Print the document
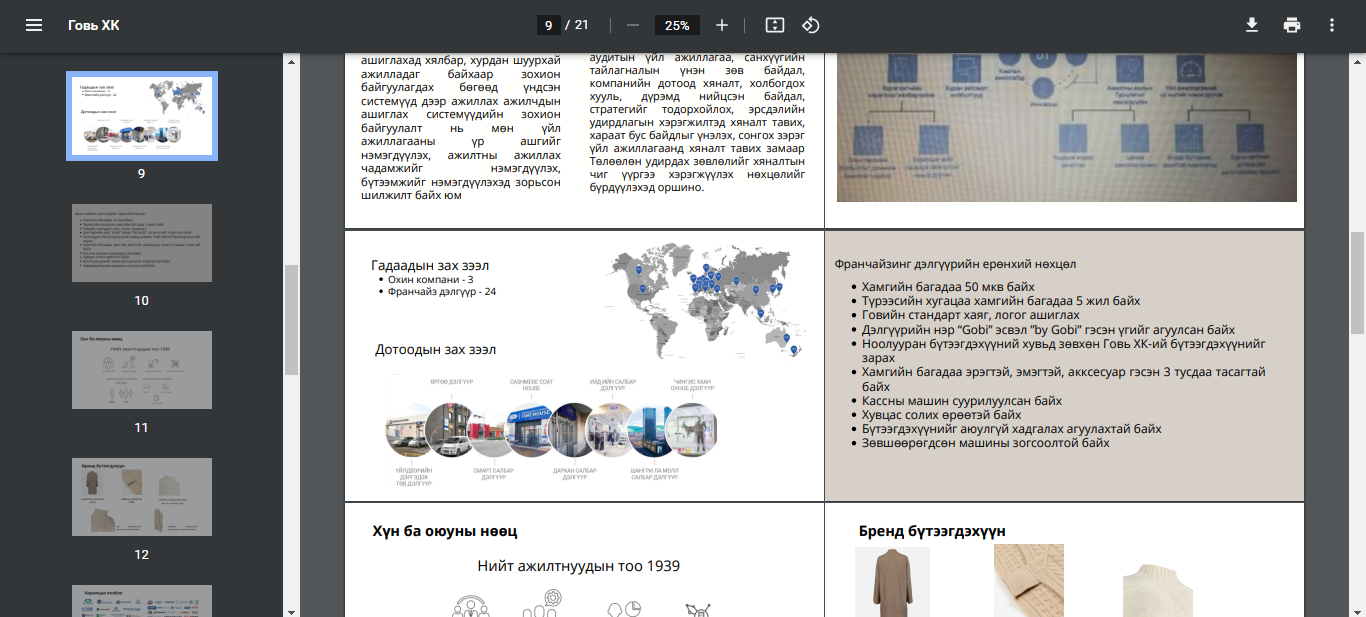 click(x=1292, y=25)
